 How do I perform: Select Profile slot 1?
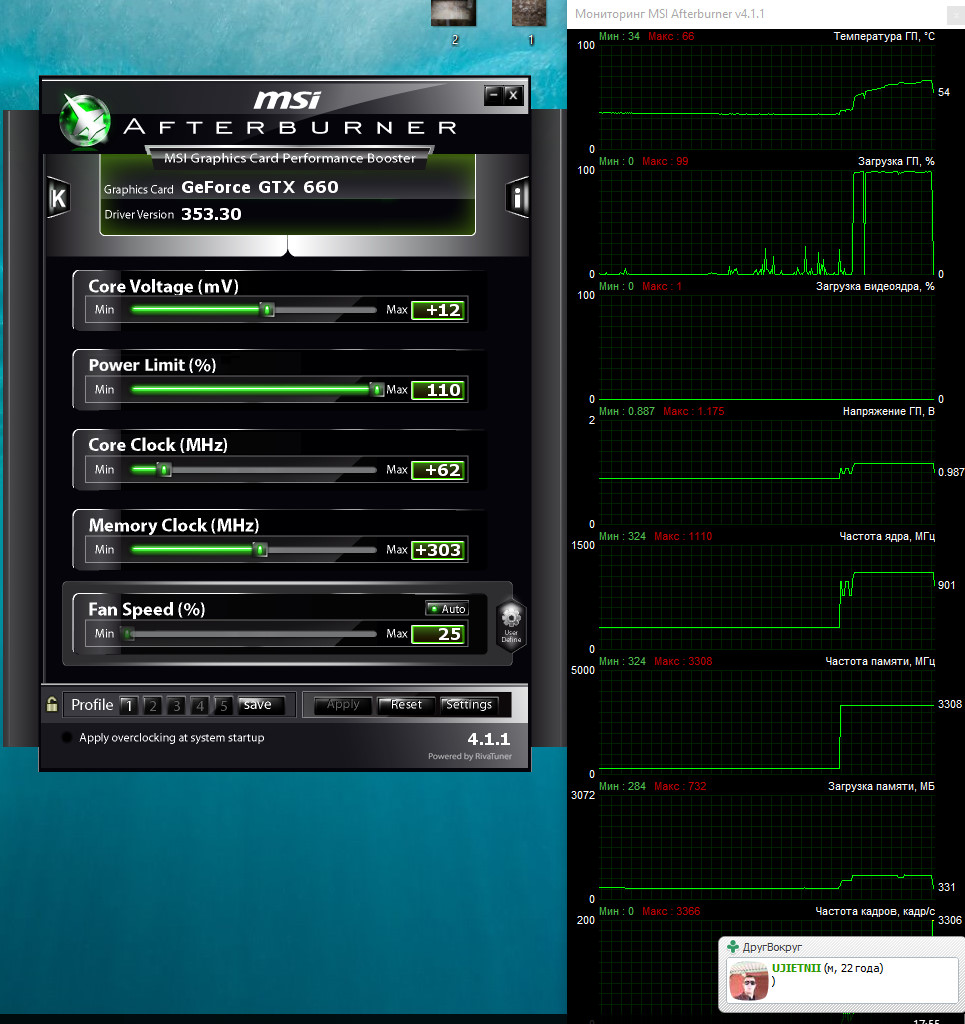(x=129, y=705)
